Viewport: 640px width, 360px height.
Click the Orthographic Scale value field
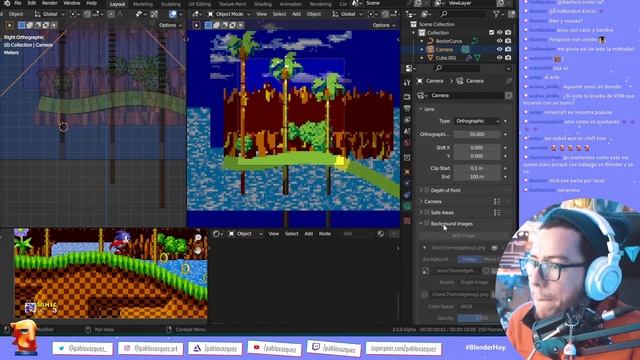click(477, 134)
